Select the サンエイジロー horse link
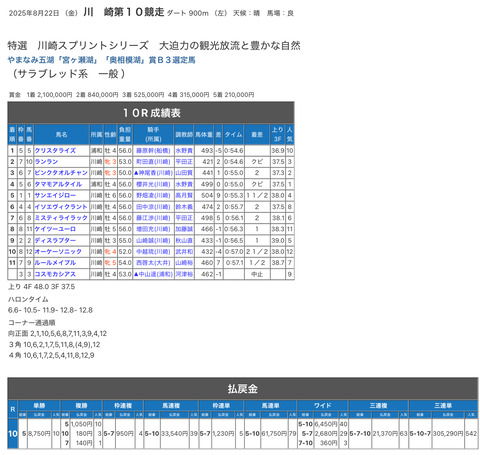Image resolution: width=480 pixels, height=455 pixels. 55,195
